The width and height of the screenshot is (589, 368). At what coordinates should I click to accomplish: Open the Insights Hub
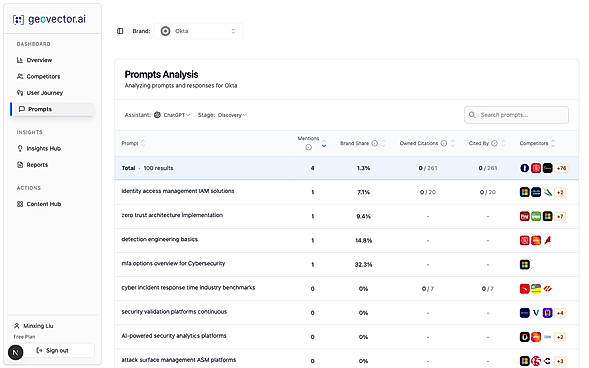(44, 148)
